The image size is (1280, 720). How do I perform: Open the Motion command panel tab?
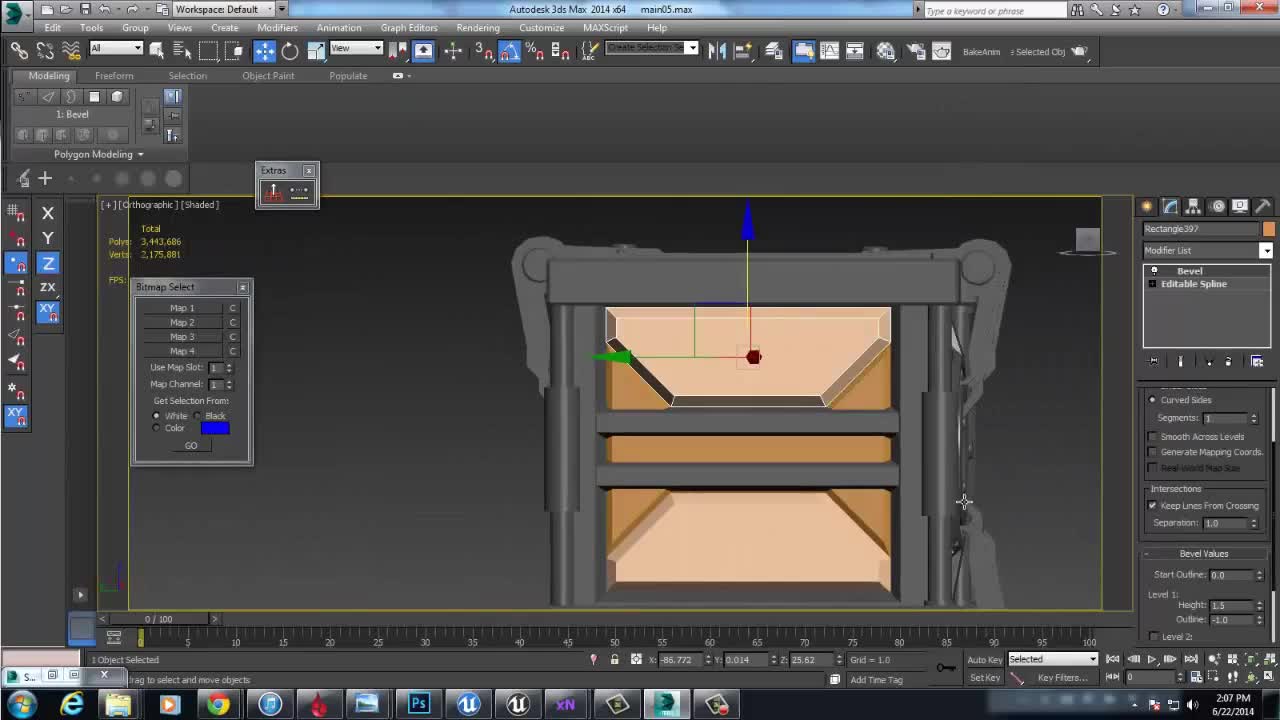pos(1218,206)
